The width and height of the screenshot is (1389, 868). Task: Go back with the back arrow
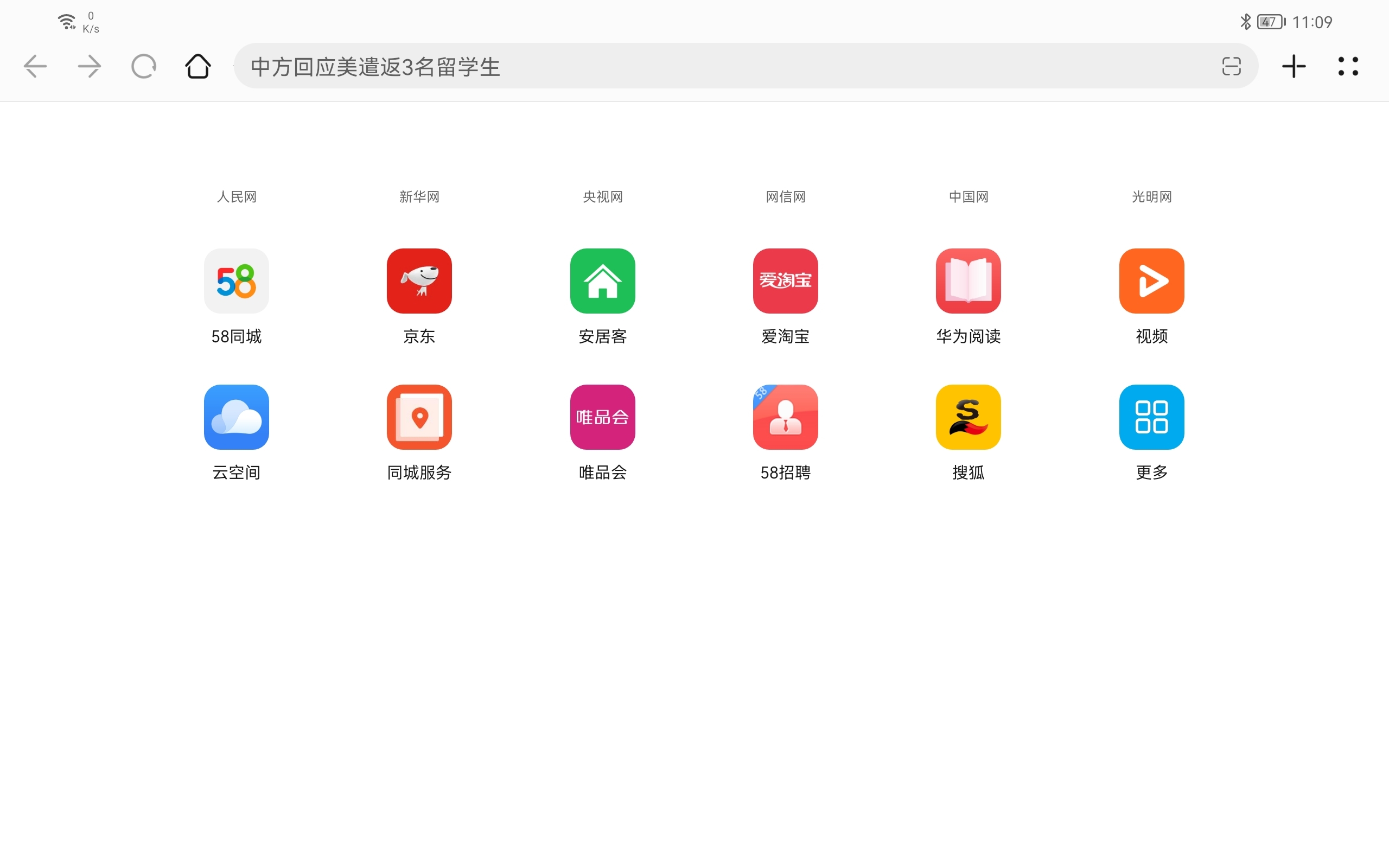coord(35,67)
